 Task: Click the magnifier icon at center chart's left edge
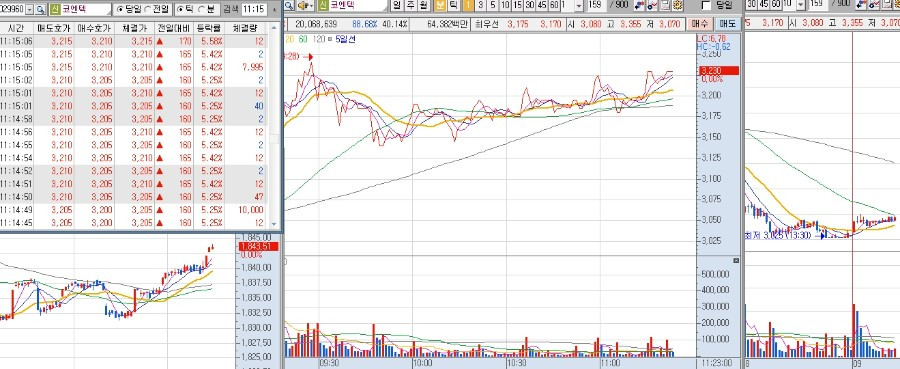tap(289, 5)
